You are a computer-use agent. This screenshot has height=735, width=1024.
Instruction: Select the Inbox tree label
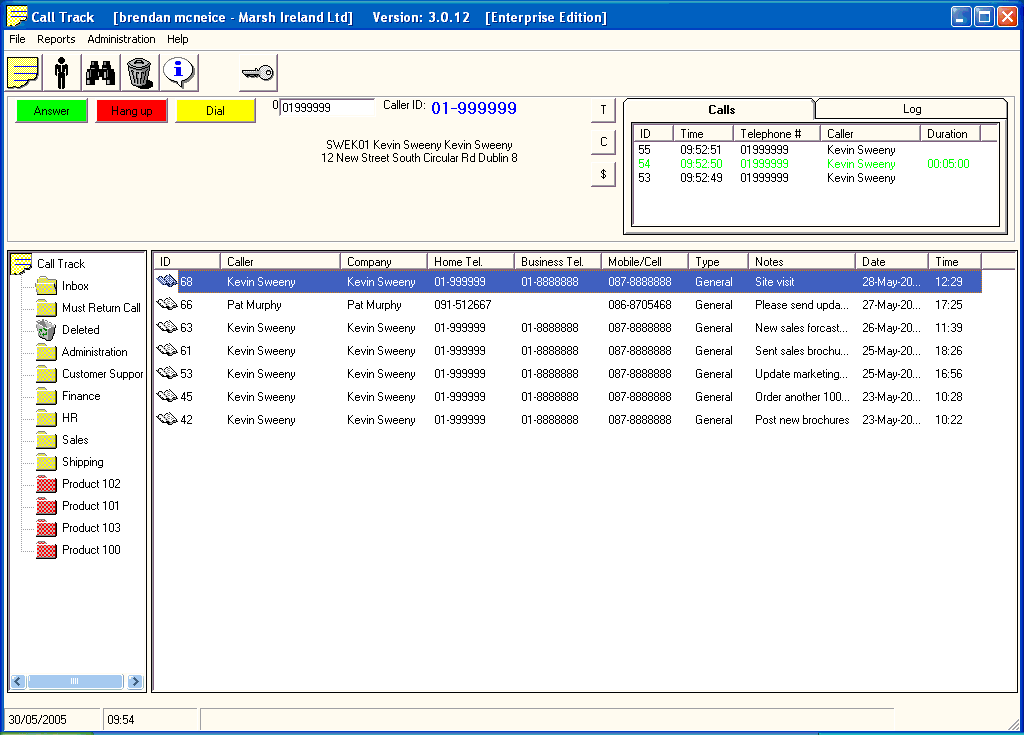click(x=75, y=286)
